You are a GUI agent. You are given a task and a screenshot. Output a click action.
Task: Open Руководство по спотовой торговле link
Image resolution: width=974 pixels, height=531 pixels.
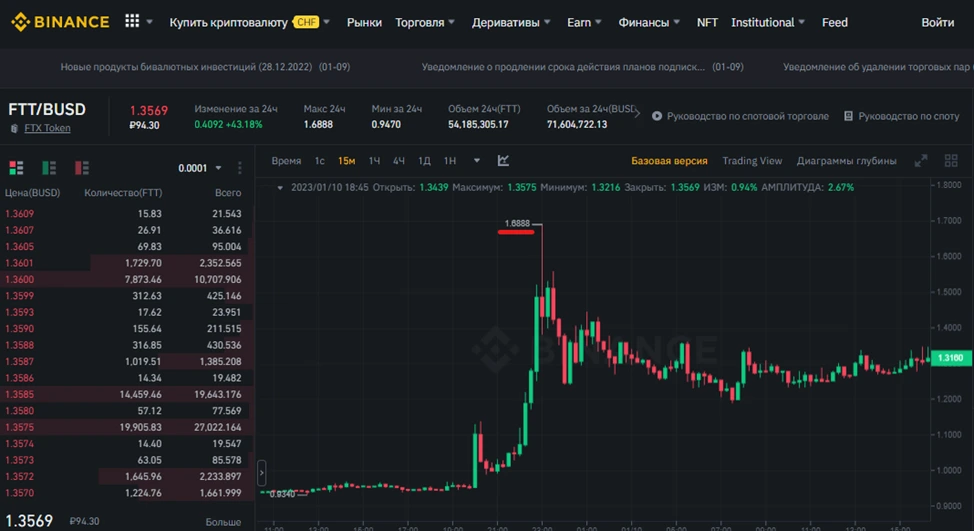(x=747, y=116)
